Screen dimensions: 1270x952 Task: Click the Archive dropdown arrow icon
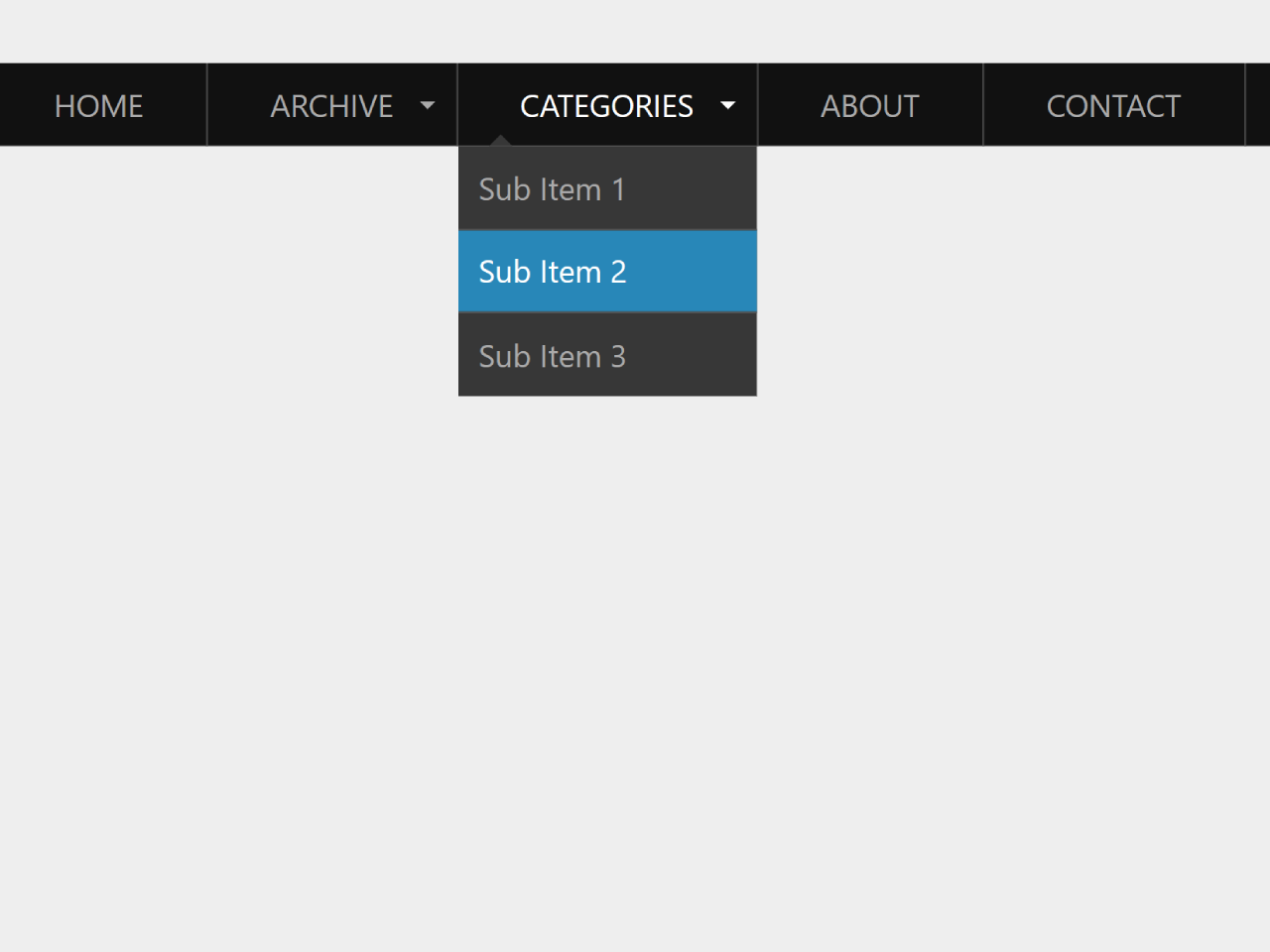click(x=428, y=105)
